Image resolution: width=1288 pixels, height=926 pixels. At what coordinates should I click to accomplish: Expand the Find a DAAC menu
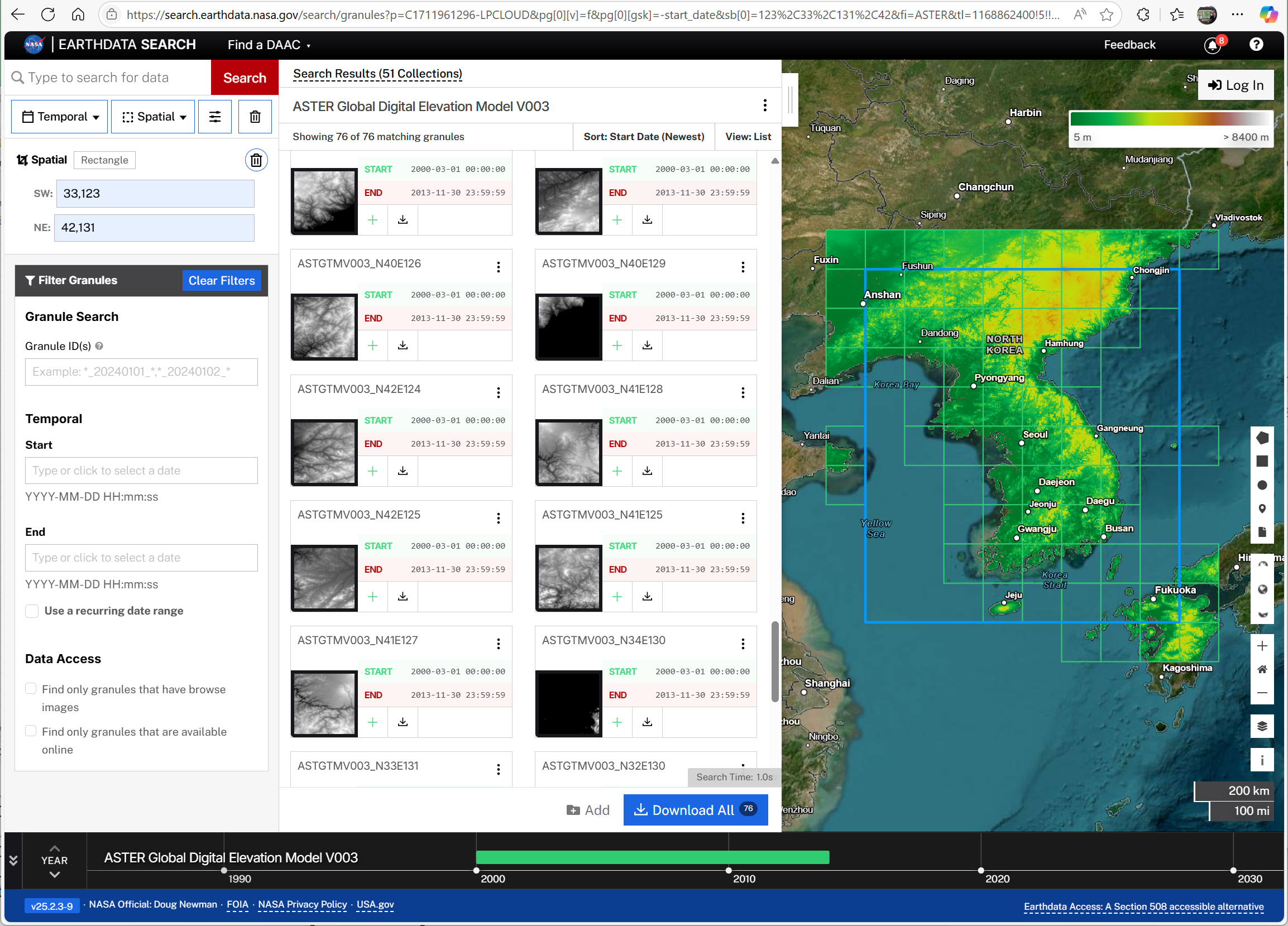(x=269, y=45)
